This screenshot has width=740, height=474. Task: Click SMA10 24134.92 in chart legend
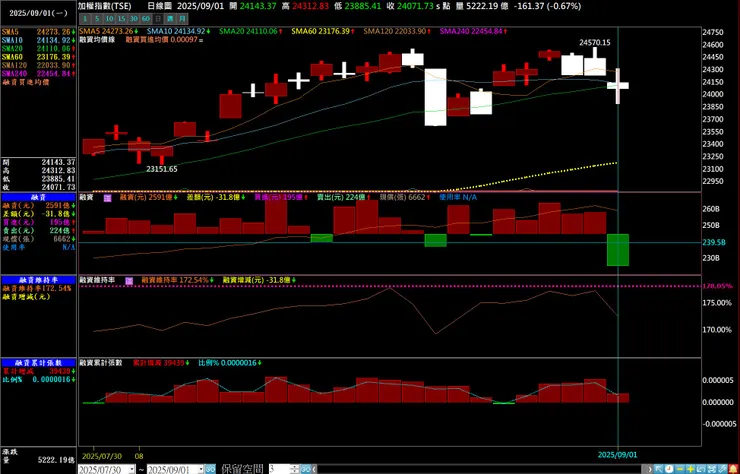tap(178, 31)
